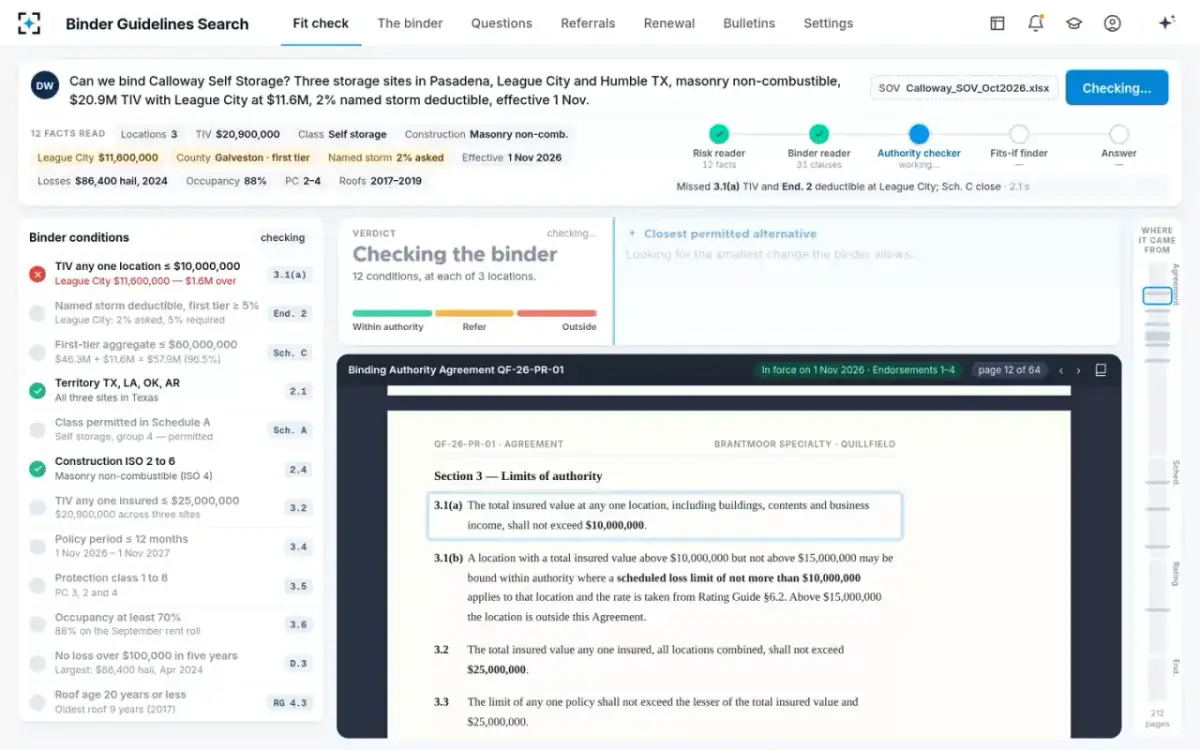The width and height of the screenshot is (1200, 750).
Task: Open the Referrals tab
Action: (588, 23)
